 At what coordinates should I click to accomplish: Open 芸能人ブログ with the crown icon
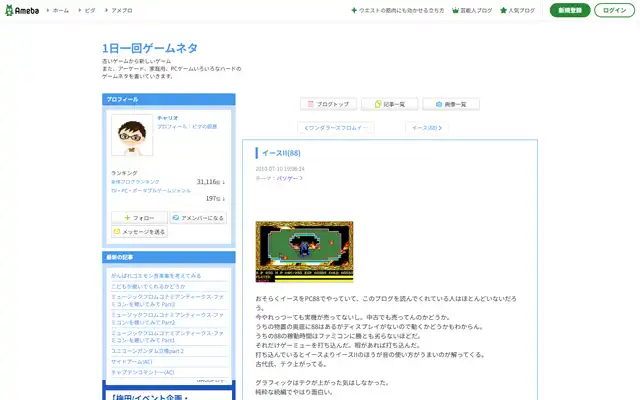pos(472,11)
